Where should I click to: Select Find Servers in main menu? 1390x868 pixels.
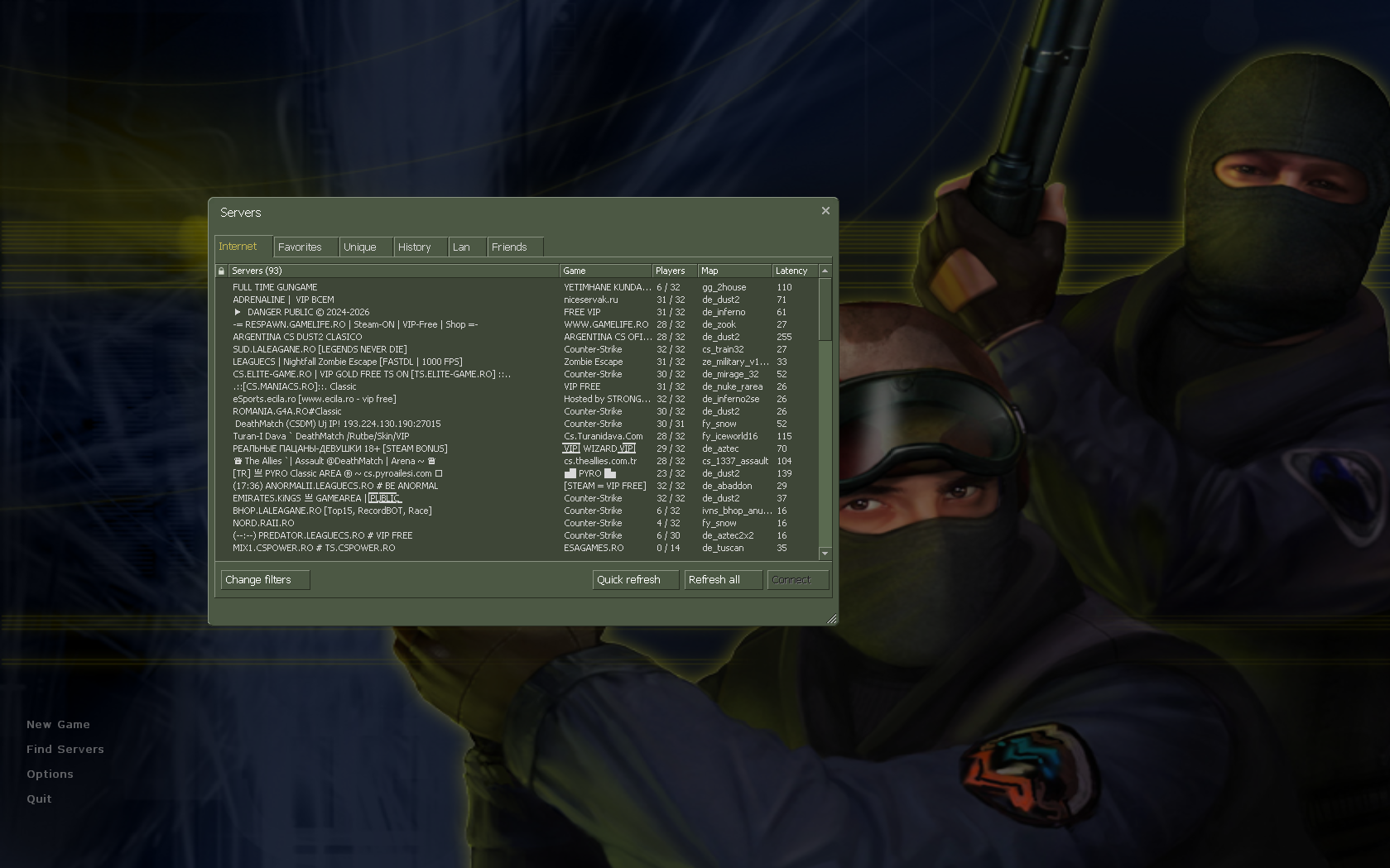click(x=65, y=750)
